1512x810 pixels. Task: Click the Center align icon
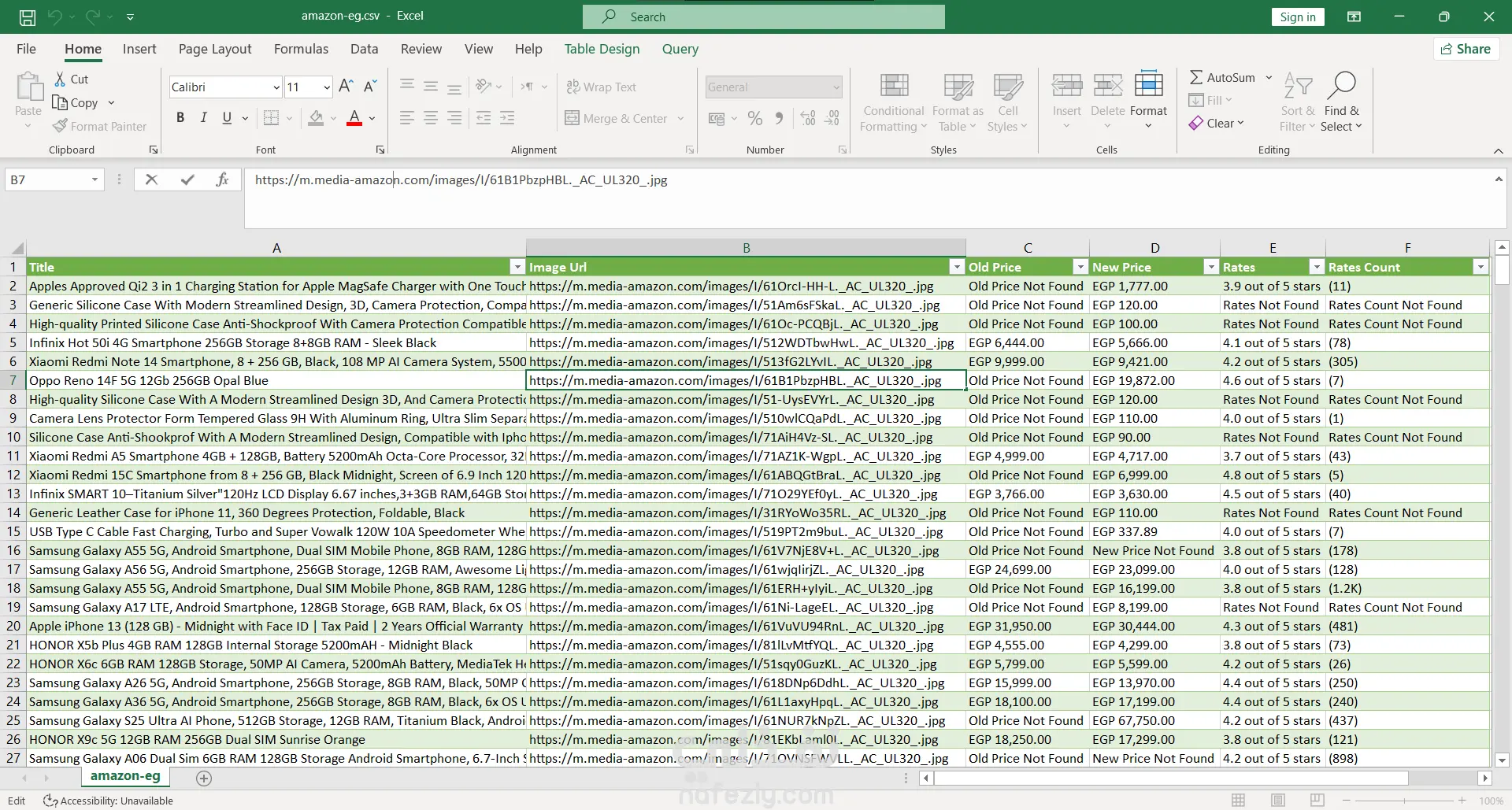click(x=431, y=118)
